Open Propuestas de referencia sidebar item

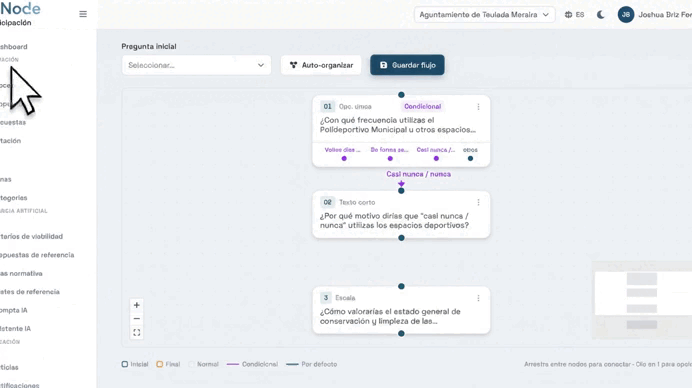(x=37, y=255)
